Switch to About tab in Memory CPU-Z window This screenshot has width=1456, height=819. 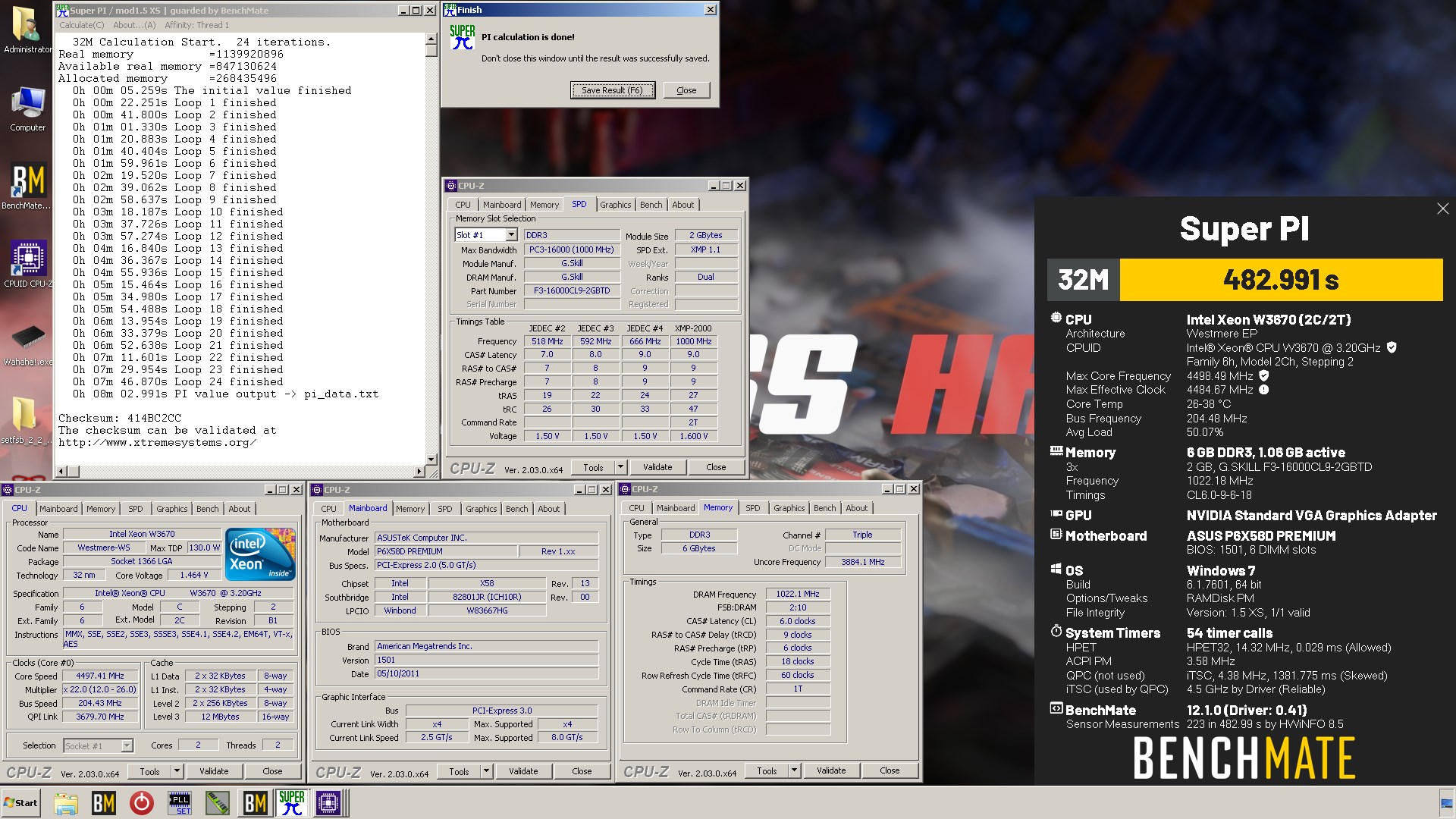pyautogui.click(x=857, y=508)
